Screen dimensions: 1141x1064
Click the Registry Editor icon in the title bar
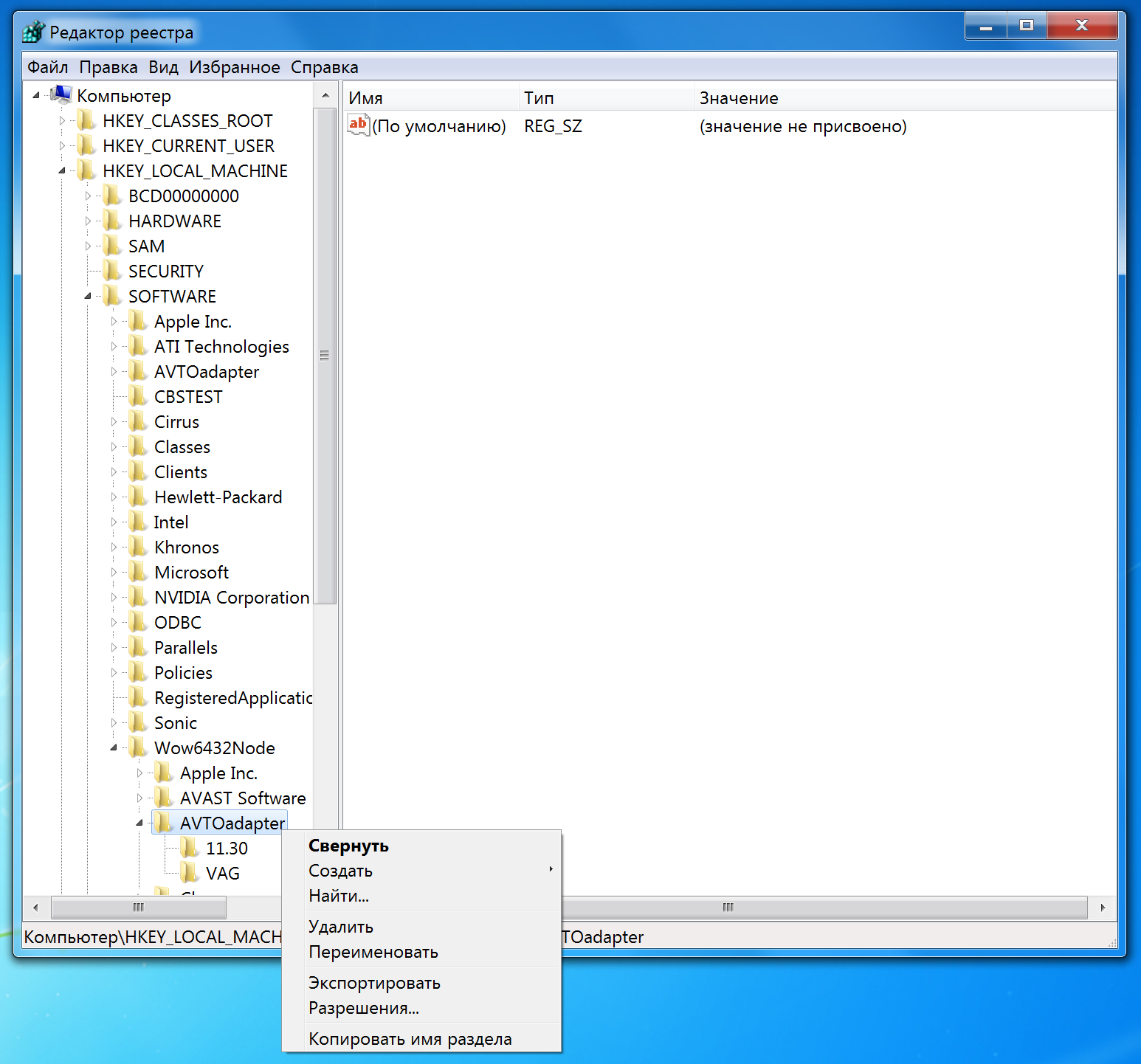coord(33,30)
